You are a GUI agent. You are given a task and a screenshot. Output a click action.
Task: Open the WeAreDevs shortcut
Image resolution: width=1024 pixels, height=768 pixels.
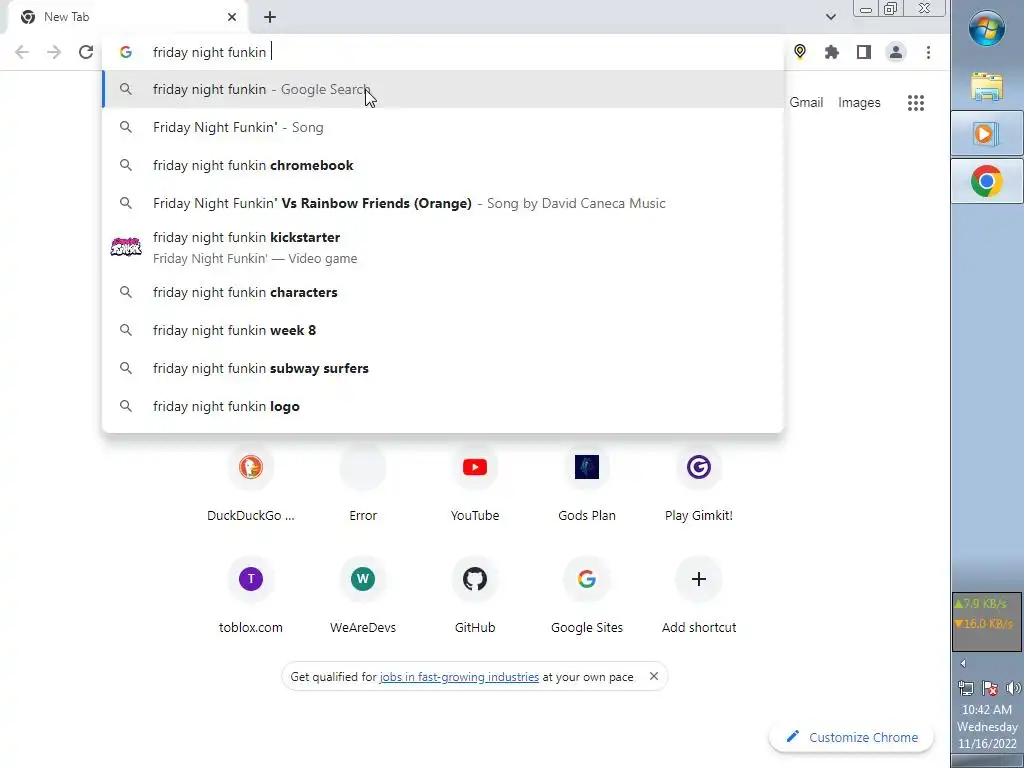pyautogui.click(x=363, y=595)
